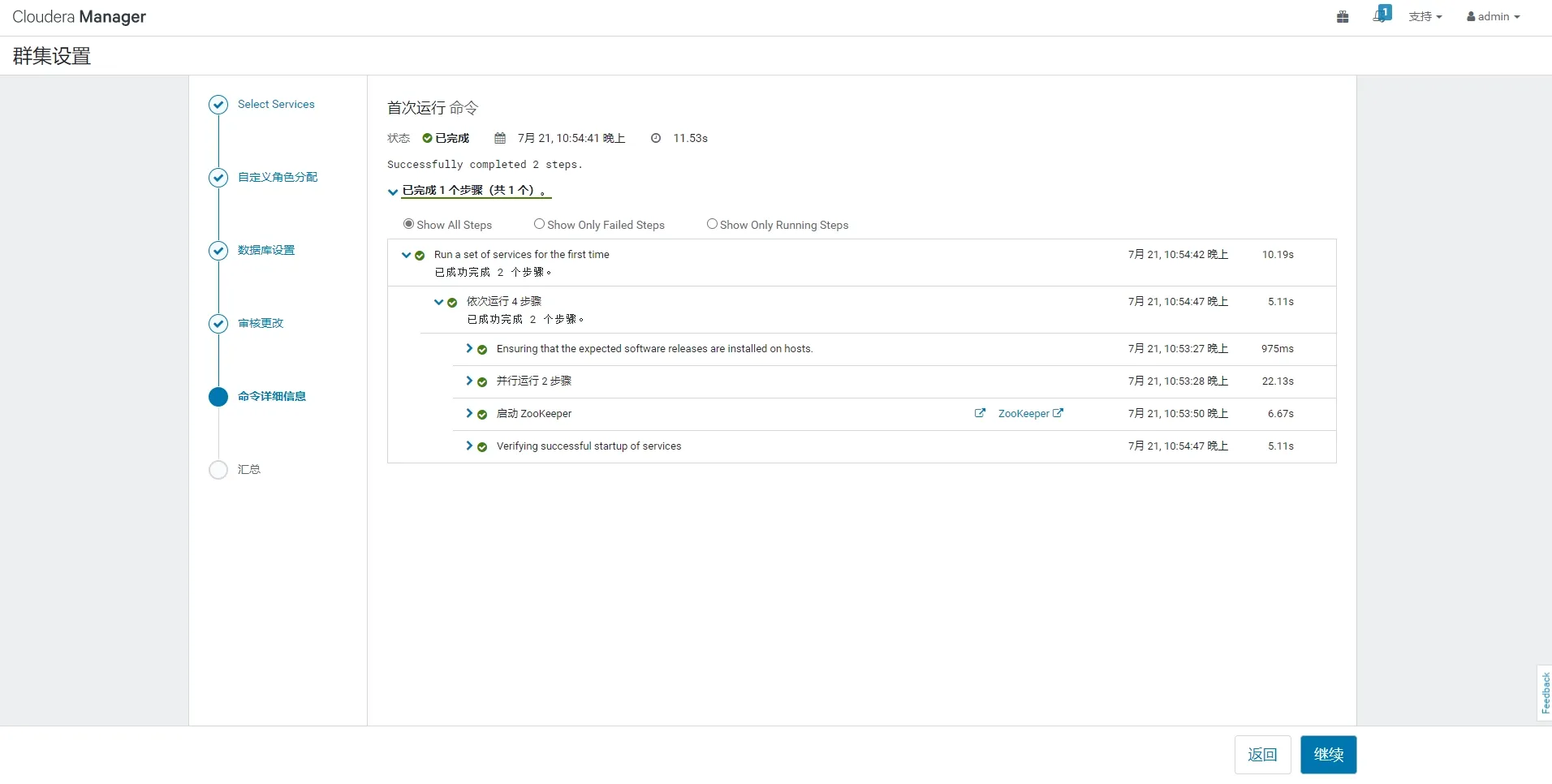
Task: Click the green success icon next to 启动 ZooKeeper
Action: tap(482, 414)
